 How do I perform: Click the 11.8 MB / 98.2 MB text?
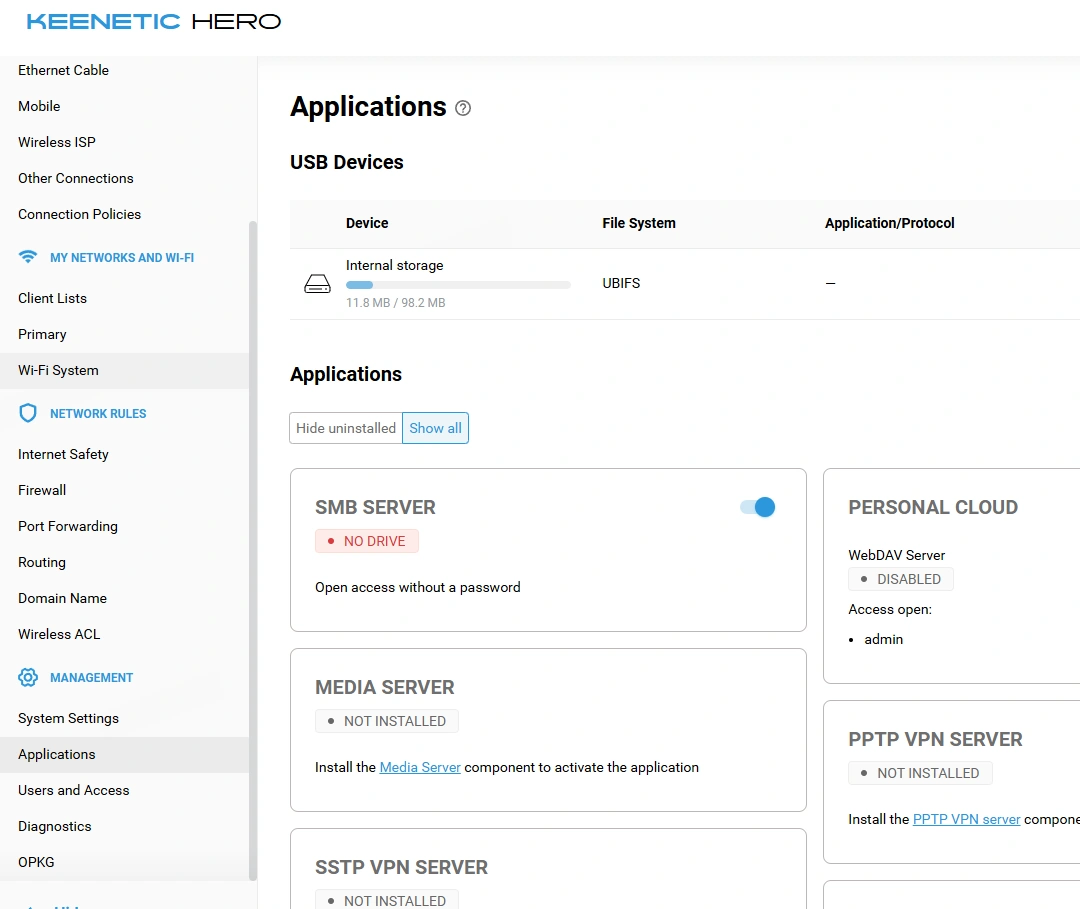pos(395,303)
